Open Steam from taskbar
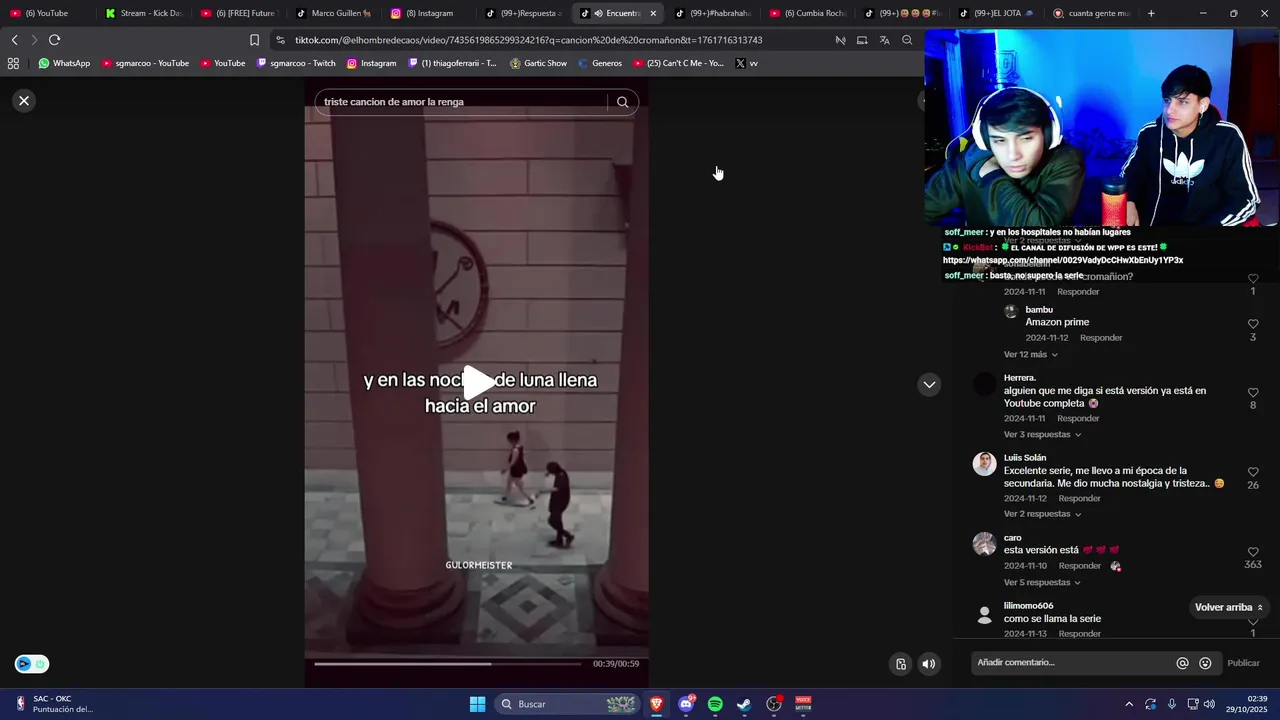Screen dimensions: 1280x720 [744, 704]
